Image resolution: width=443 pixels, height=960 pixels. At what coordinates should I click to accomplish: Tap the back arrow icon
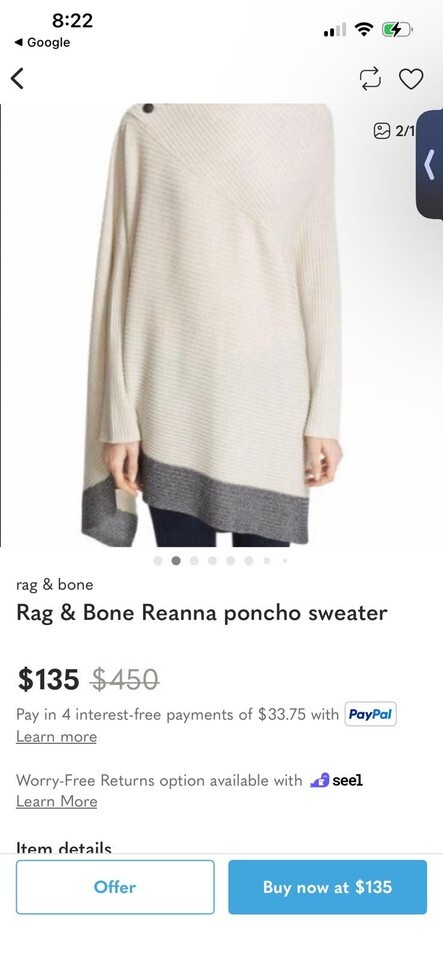point(17,78)
